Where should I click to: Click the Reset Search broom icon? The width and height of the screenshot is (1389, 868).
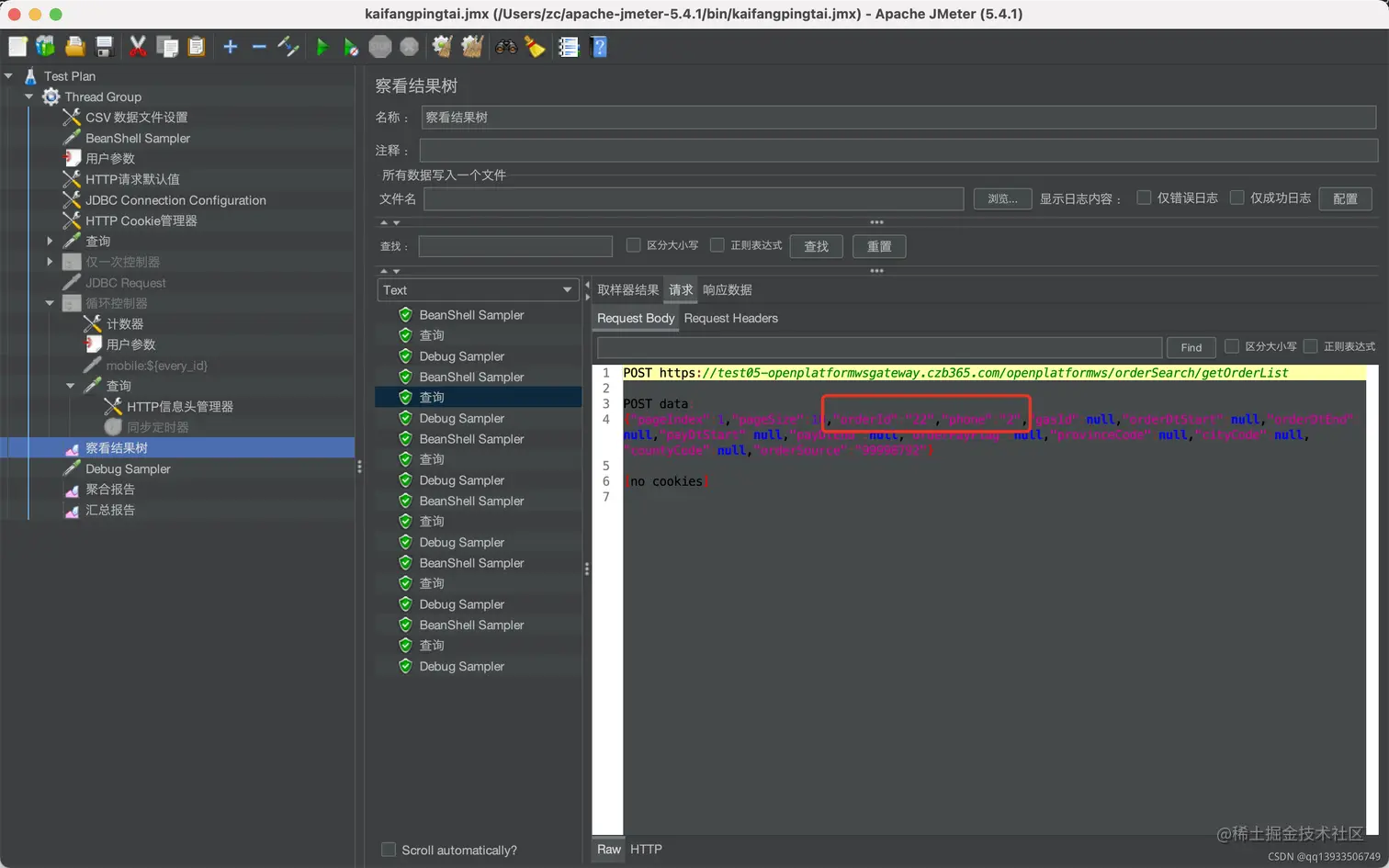click(x=536, y=47)
